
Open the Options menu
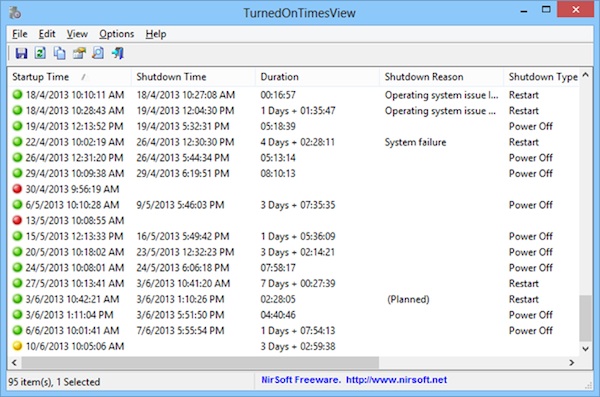click(x=116, y=34)
